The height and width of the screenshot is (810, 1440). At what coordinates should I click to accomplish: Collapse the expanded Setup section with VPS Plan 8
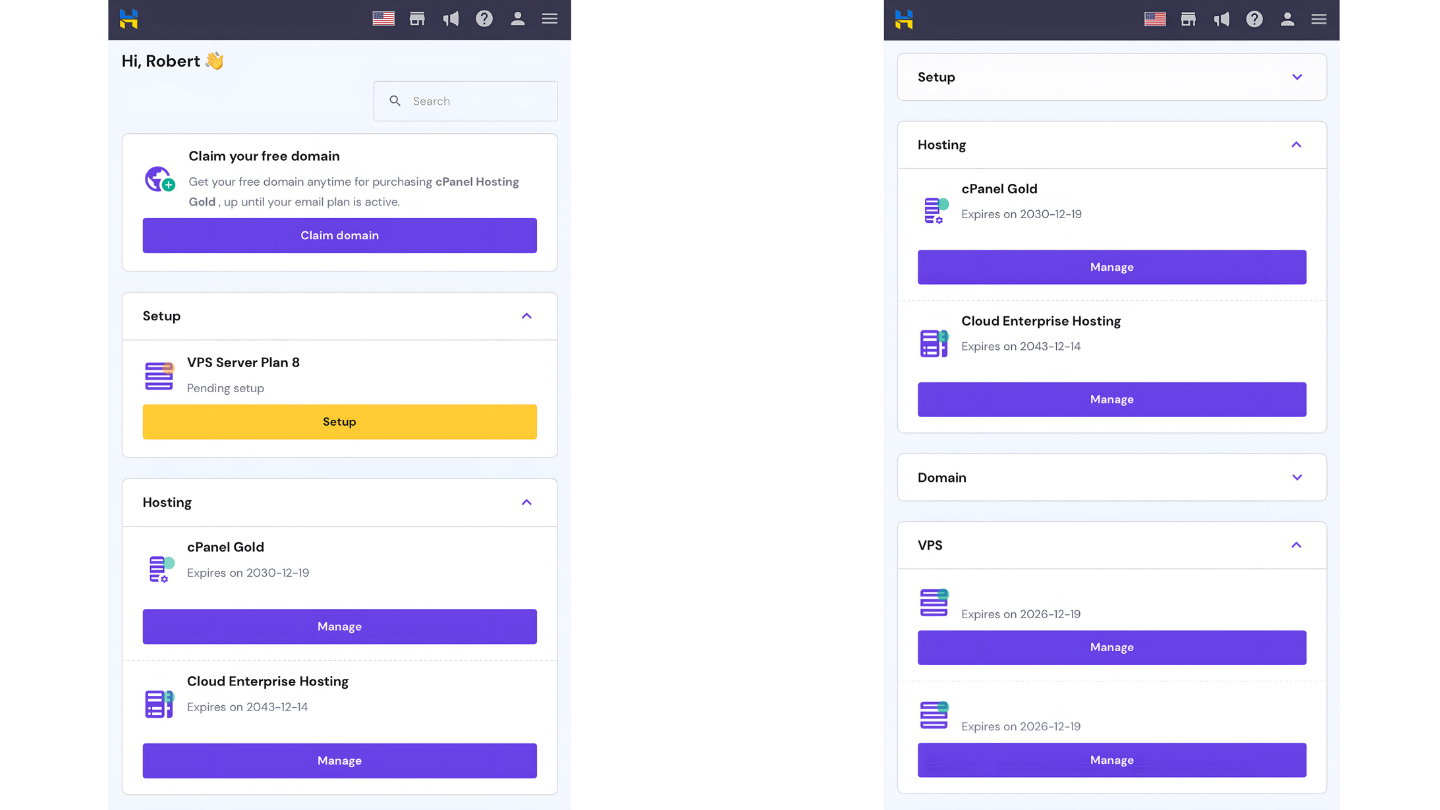[526, 316]
